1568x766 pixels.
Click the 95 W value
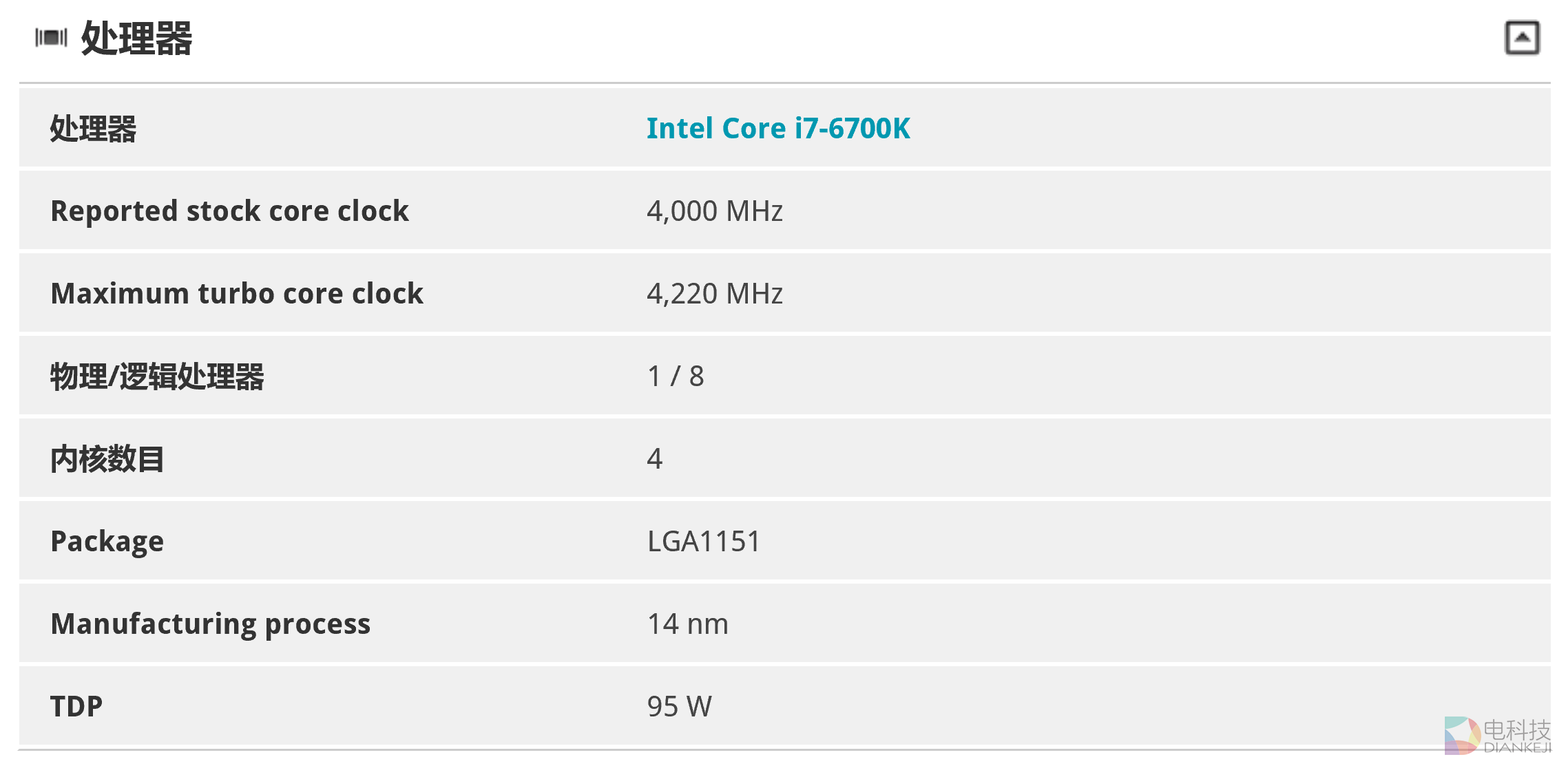(679, 707)
